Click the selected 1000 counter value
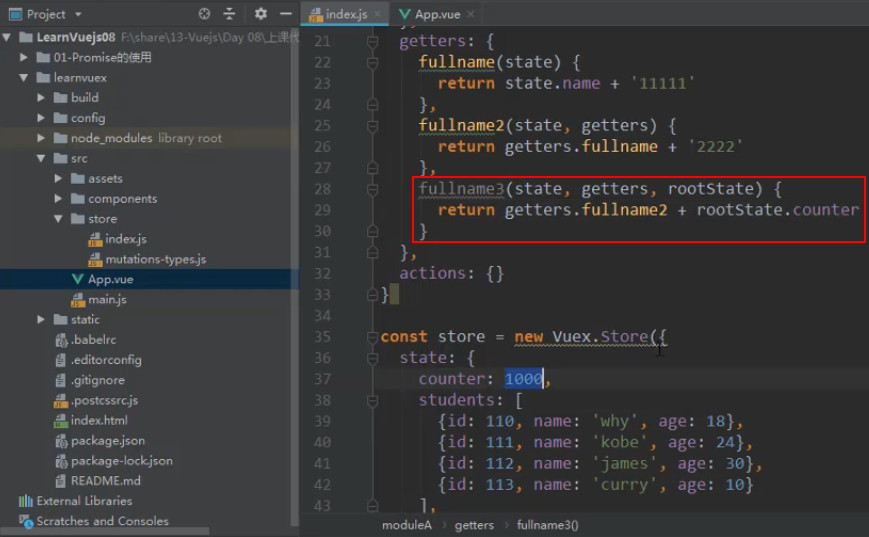869x537 pixels. (523, 379)
